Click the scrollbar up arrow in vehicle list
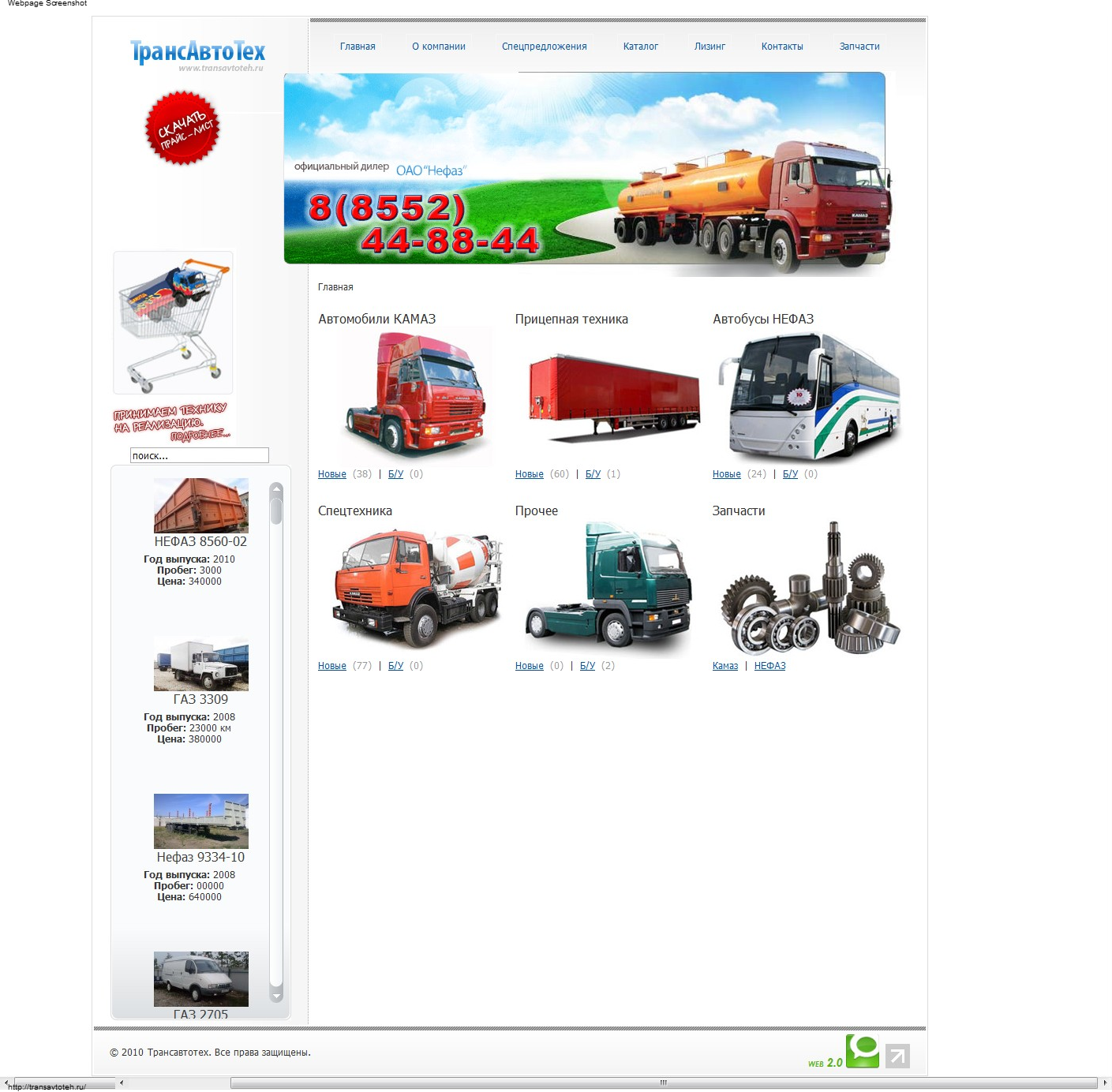This screenshot has height=1092, width=1112. click(x=275, y=489)
